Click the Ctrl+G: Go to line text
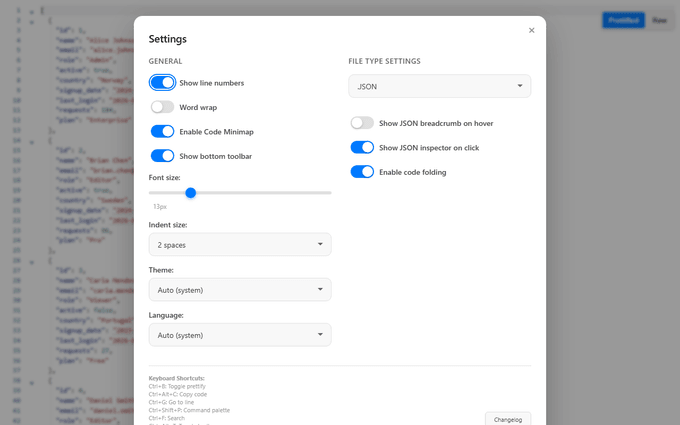This screenshot has width=680, height=425. coord(171,402)
